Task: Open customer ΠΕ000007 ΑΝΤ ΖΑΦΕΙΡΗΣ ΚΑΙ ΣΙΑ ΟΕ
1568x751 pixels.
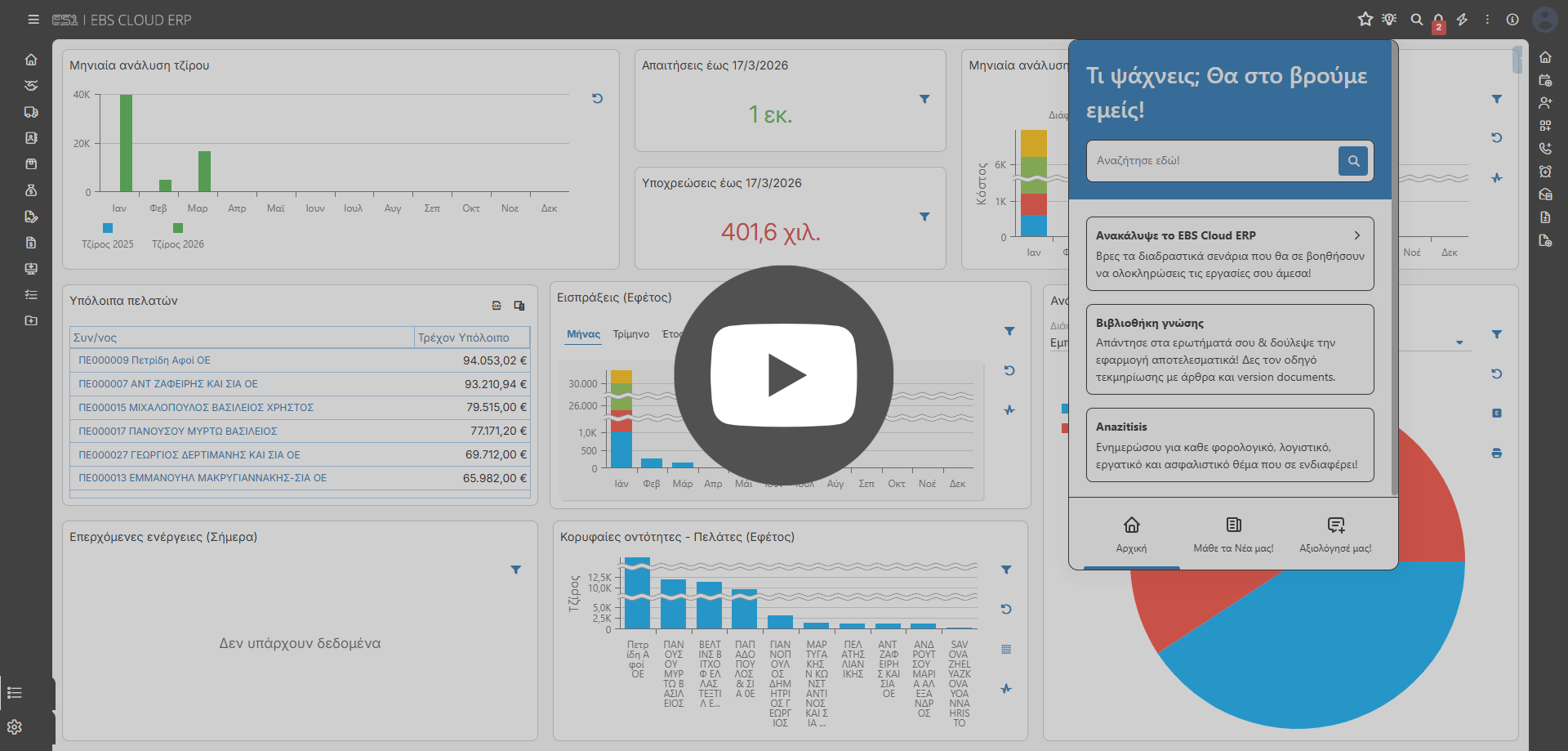Action: pos(168,384)
